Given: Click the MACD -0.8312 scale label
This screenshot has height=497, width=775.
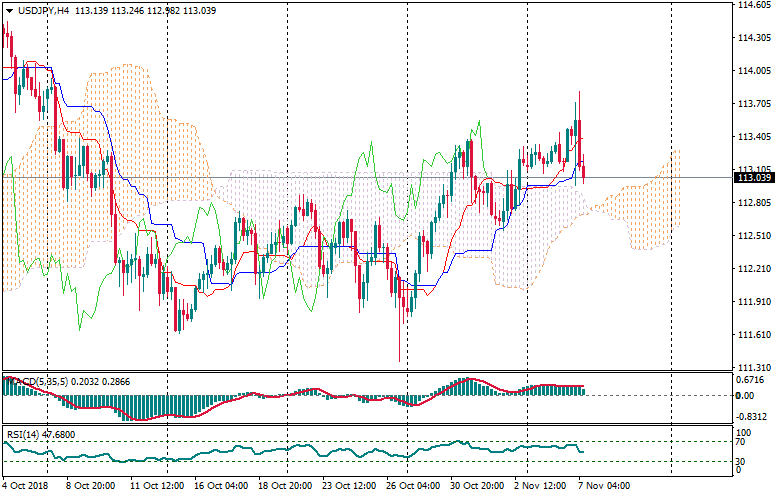Looking at the screenshot, I should point(751,417).
